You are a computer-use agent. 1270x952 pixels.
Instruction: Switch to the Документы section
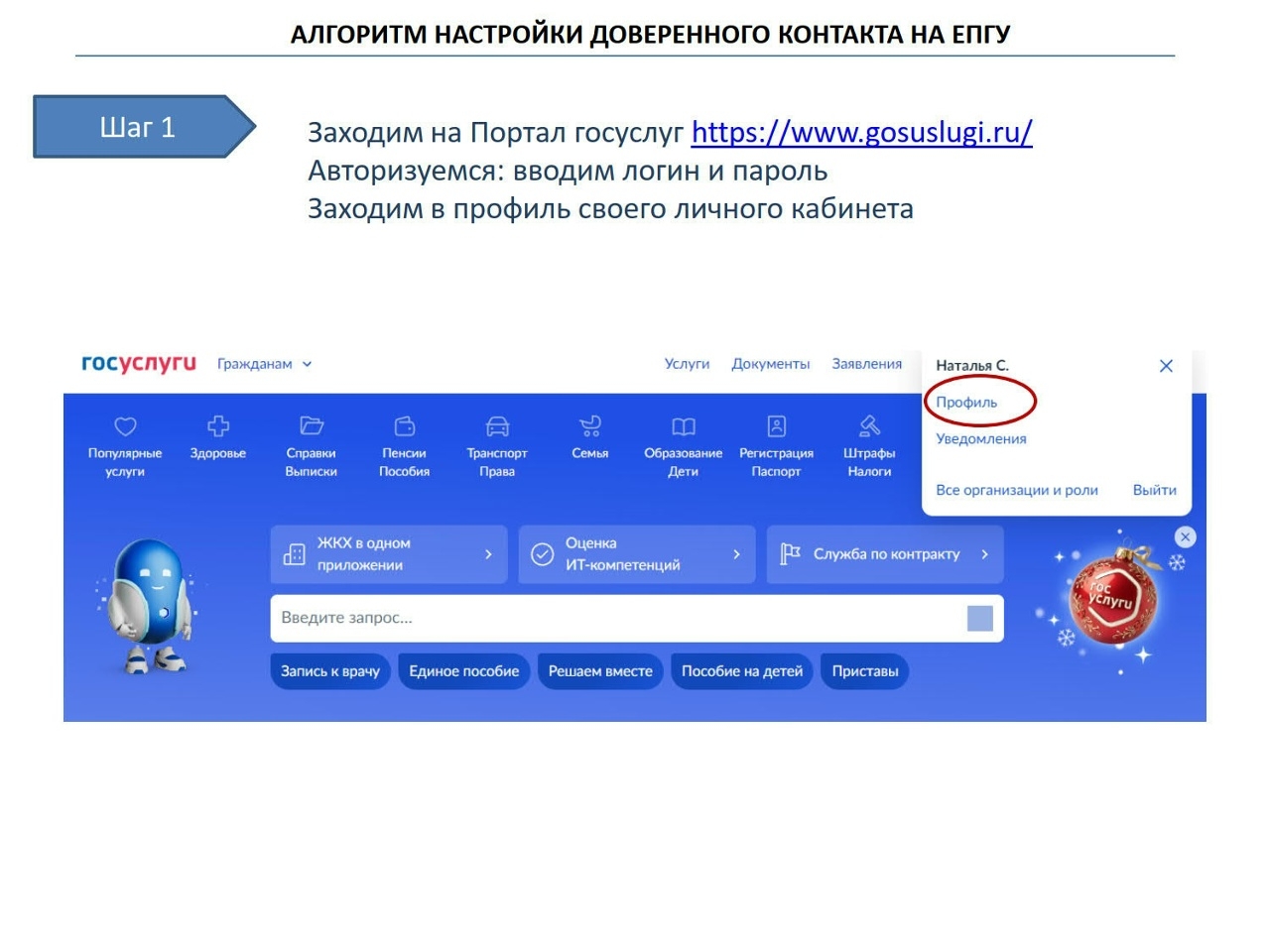[x=771, y=363]
